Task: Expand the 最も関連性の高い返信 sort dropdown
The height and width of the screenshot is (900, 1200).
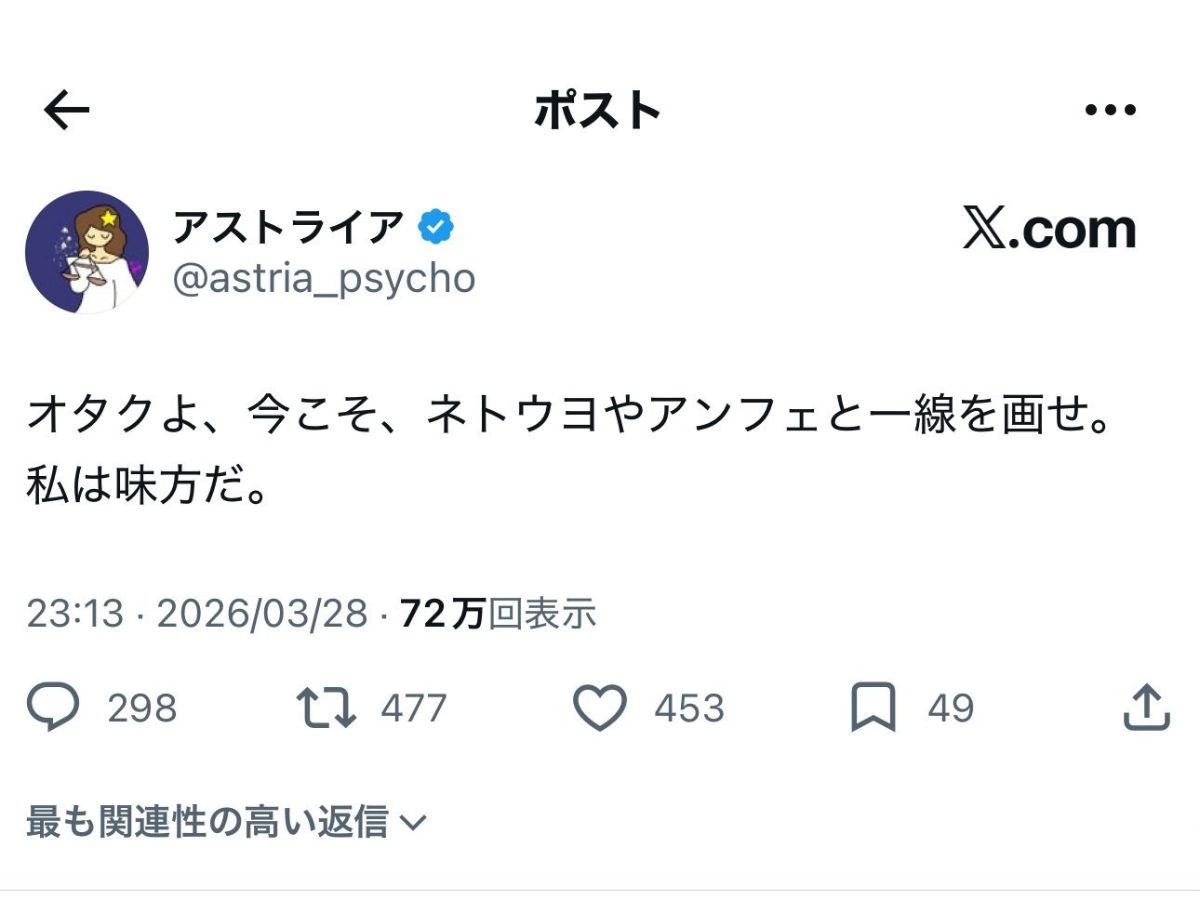Action: (x=207, y=822)
